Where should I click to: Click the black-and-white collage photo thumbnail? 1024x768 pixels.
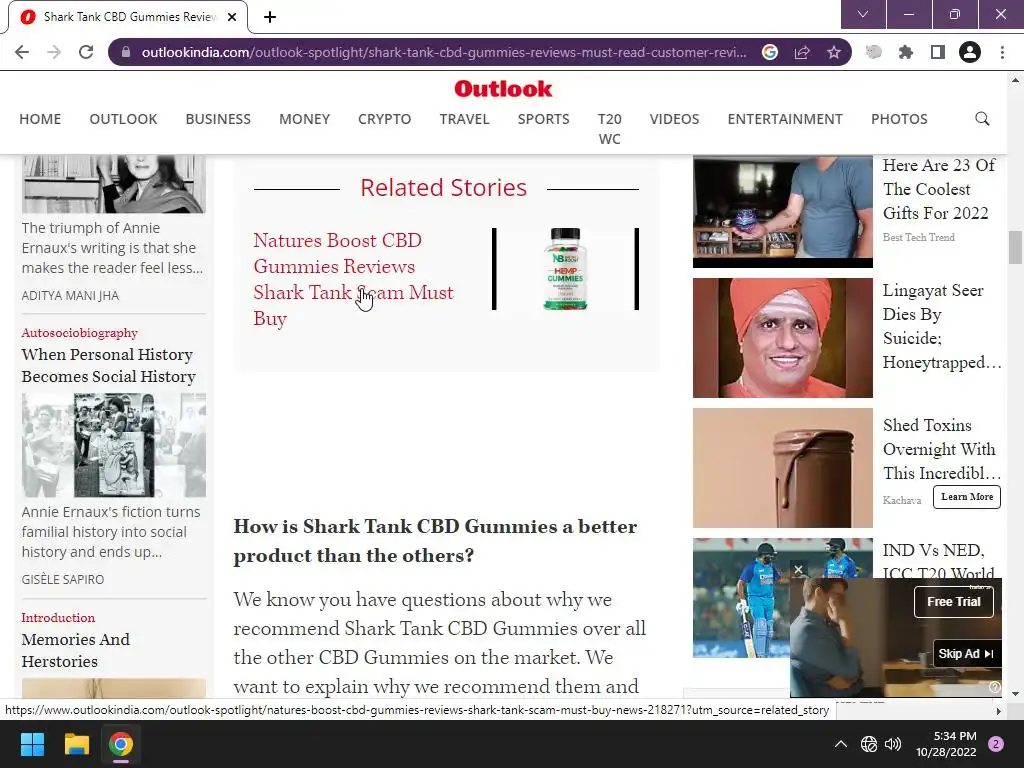pos(114,445)
